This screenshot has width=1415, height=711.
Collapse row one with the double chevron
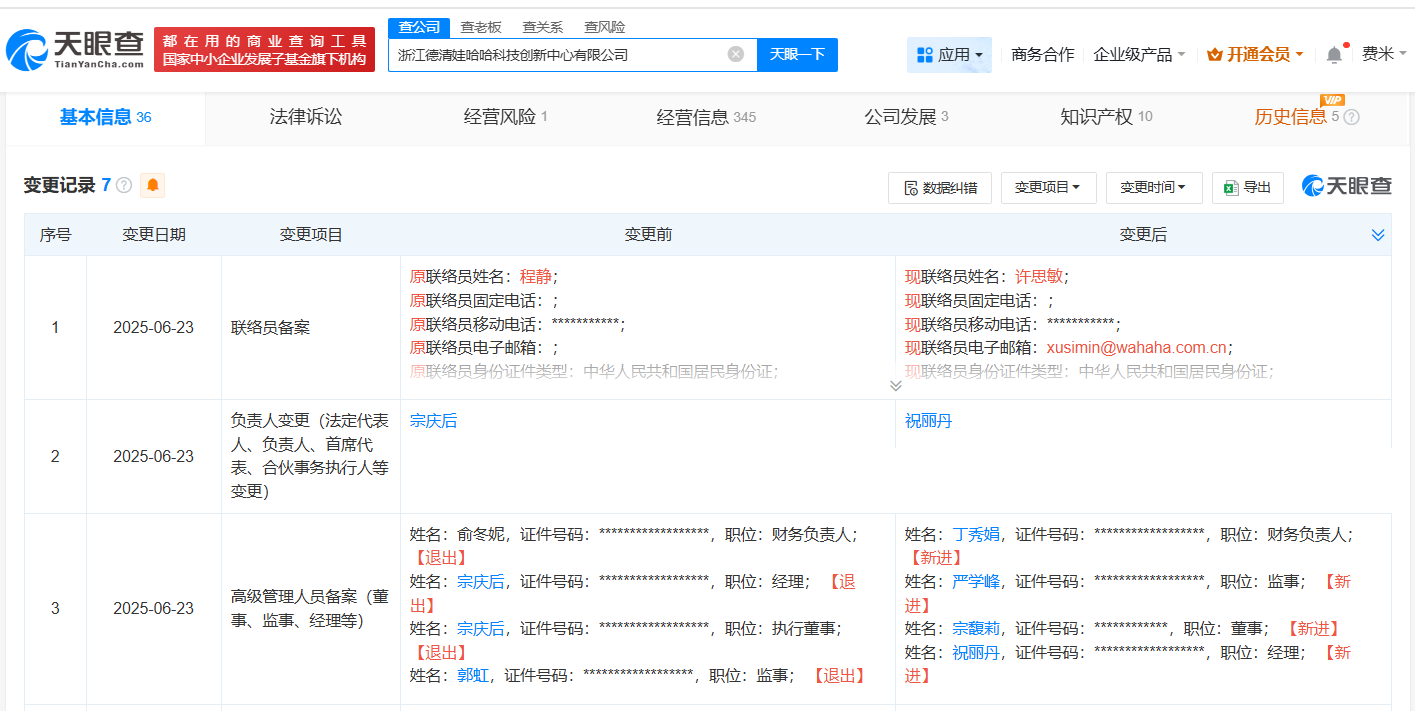(896, 384)
